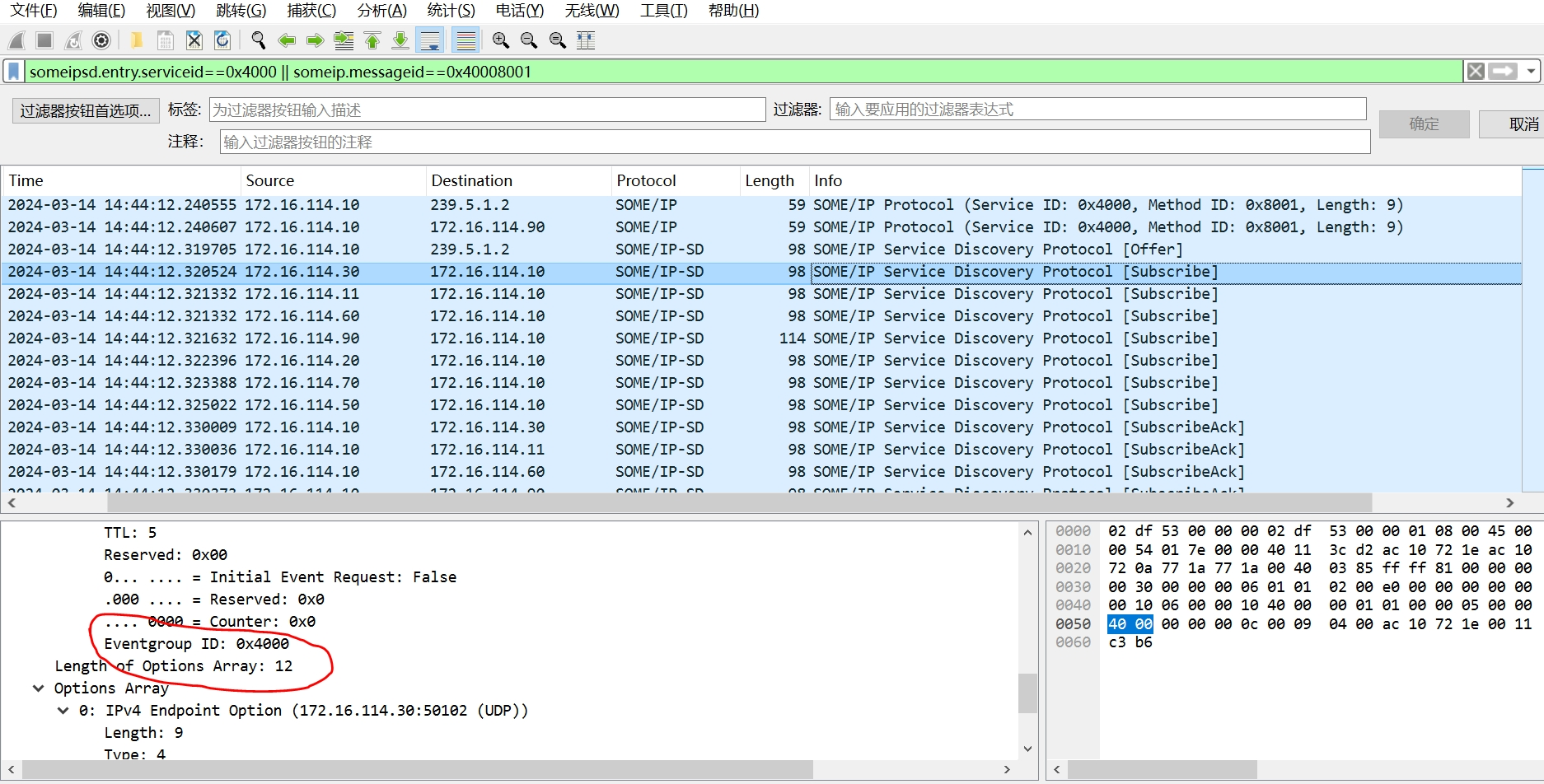Open capture options settings

point(101,40)
